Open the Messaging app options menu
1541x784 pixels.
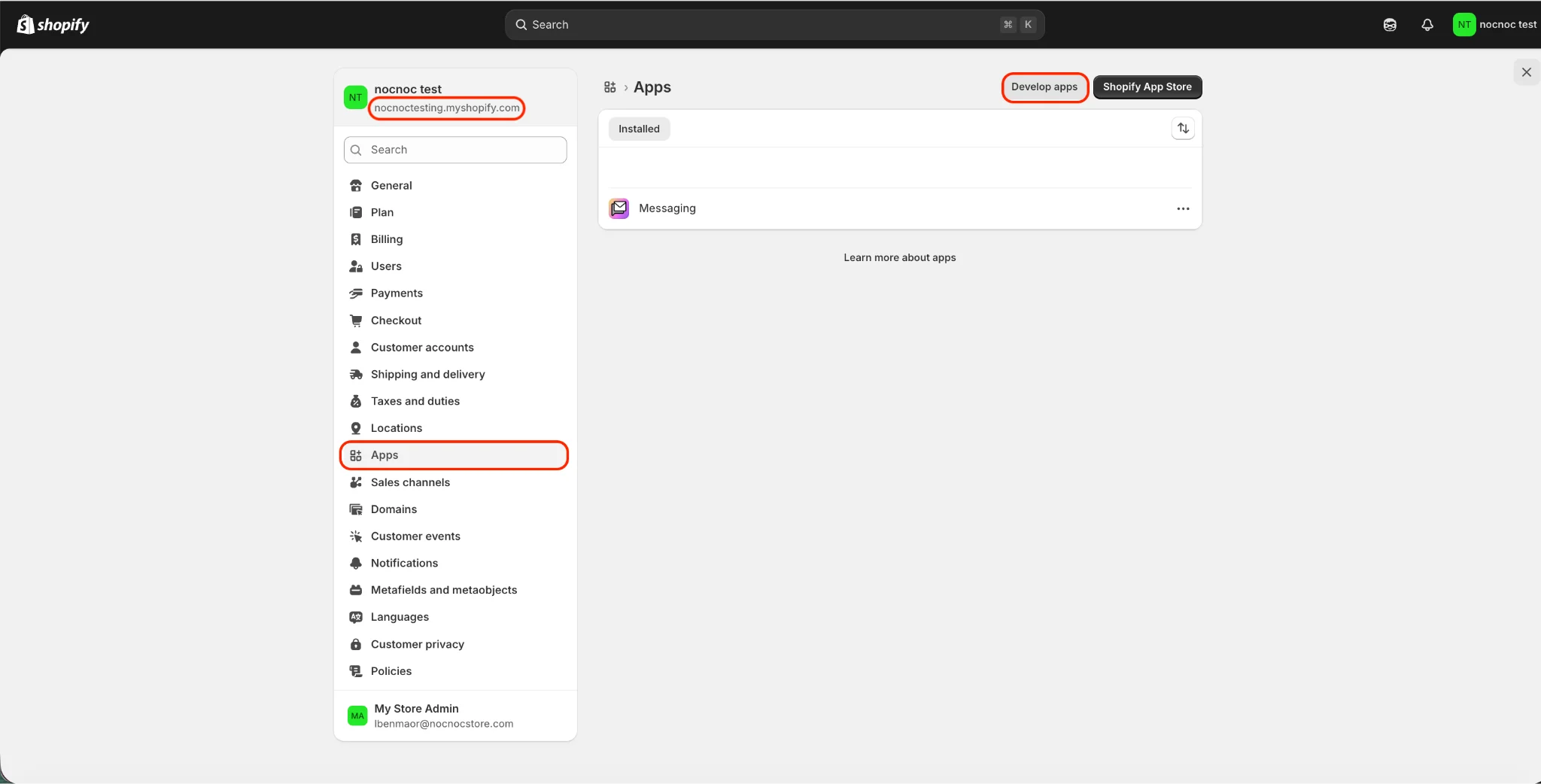point(1183,208)
